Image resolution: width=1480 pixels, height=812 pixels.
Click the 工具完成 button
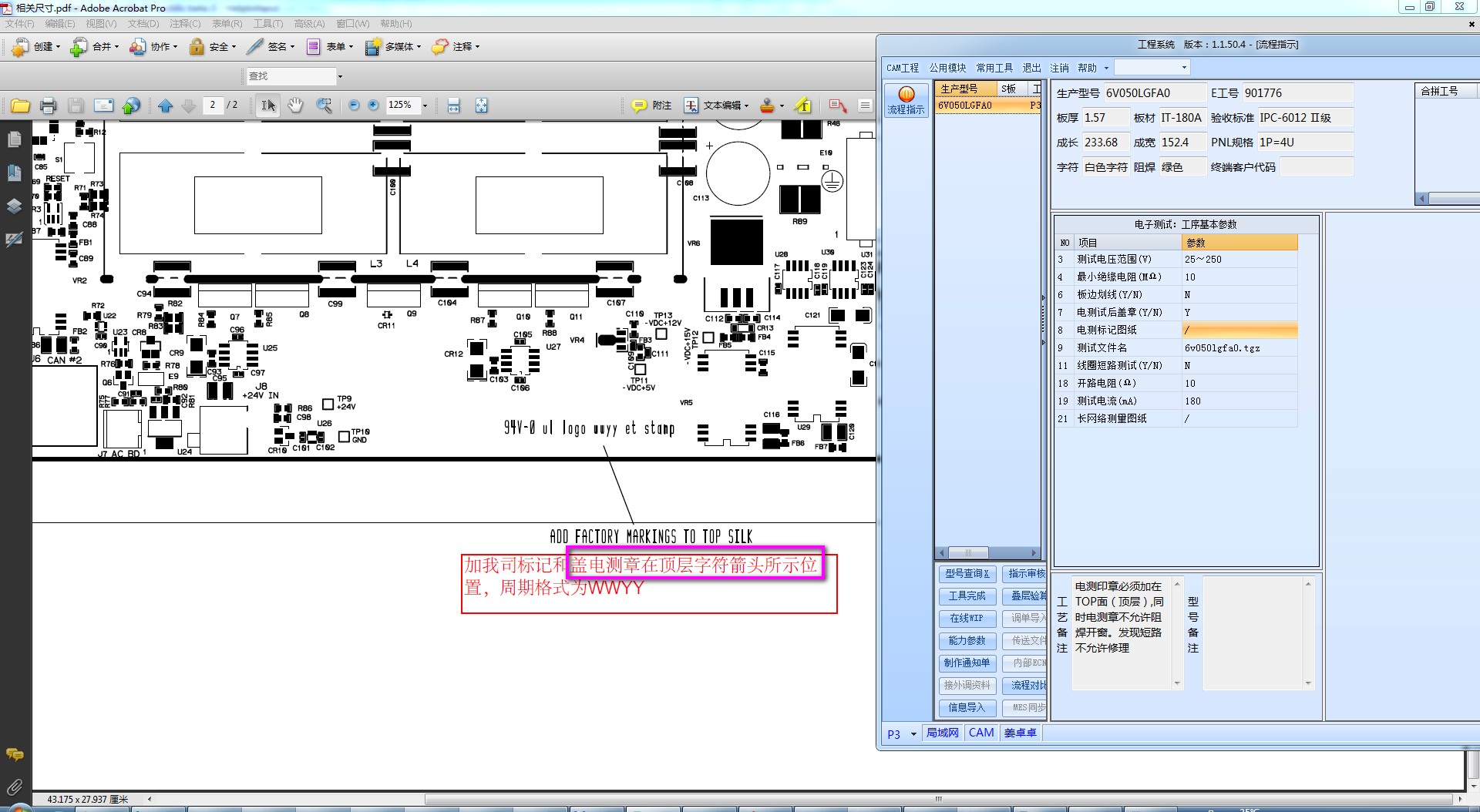pyautogui.click(x=967, y=596)
